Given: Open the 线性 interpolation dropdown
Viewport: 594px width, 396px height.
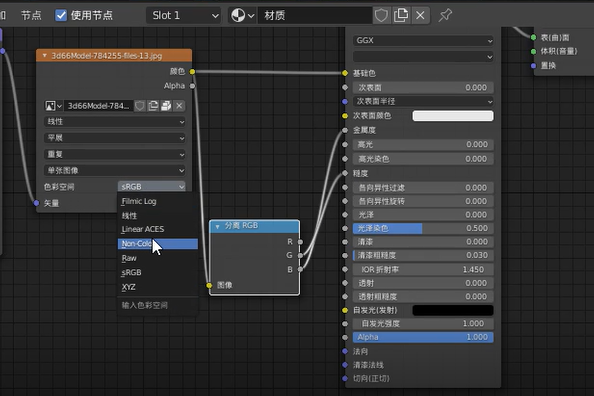Looking at the screenshot, I should 115,122.
